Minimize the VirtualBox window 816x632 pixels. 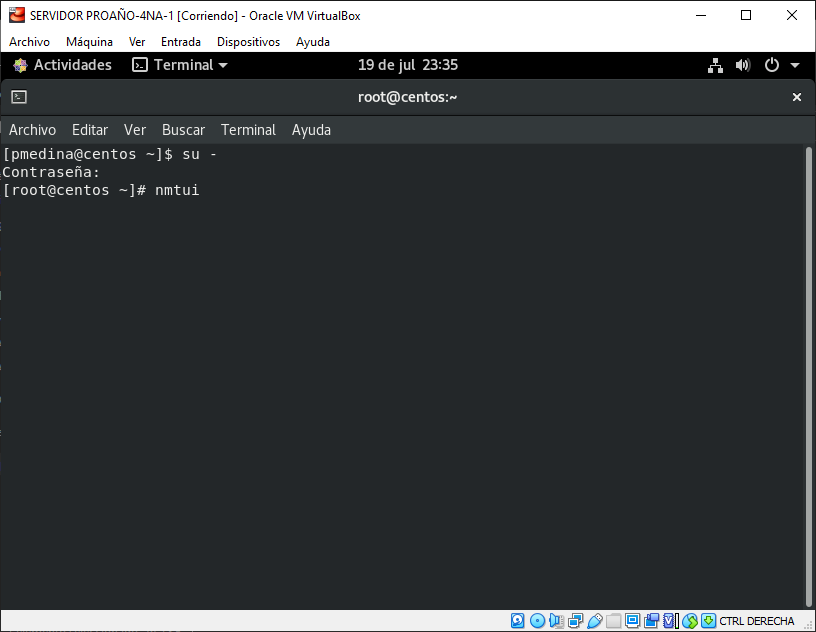click(701, 16)
